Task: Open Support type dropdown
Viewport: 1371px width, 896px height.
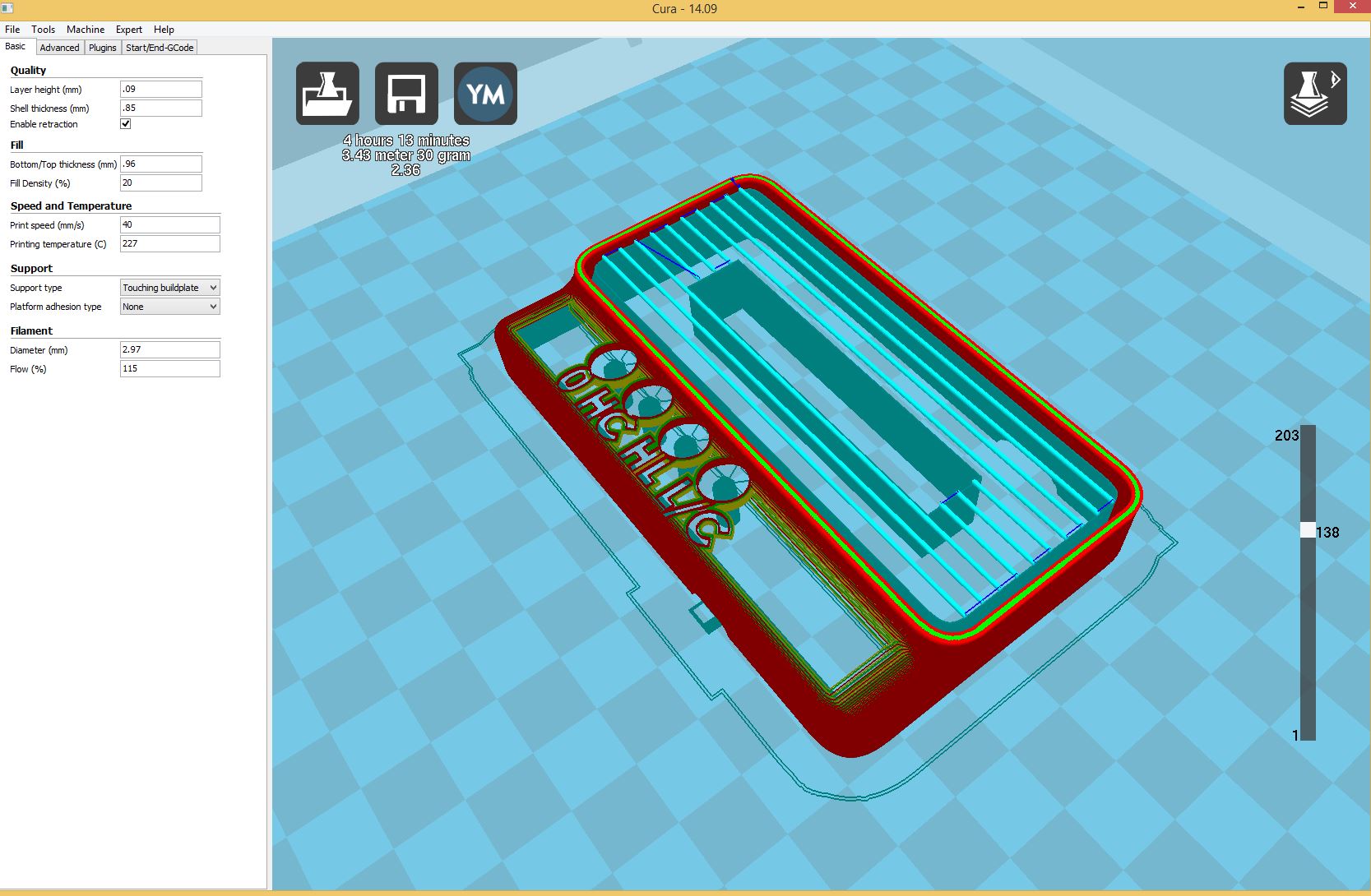Action: [x=170, y=288]
